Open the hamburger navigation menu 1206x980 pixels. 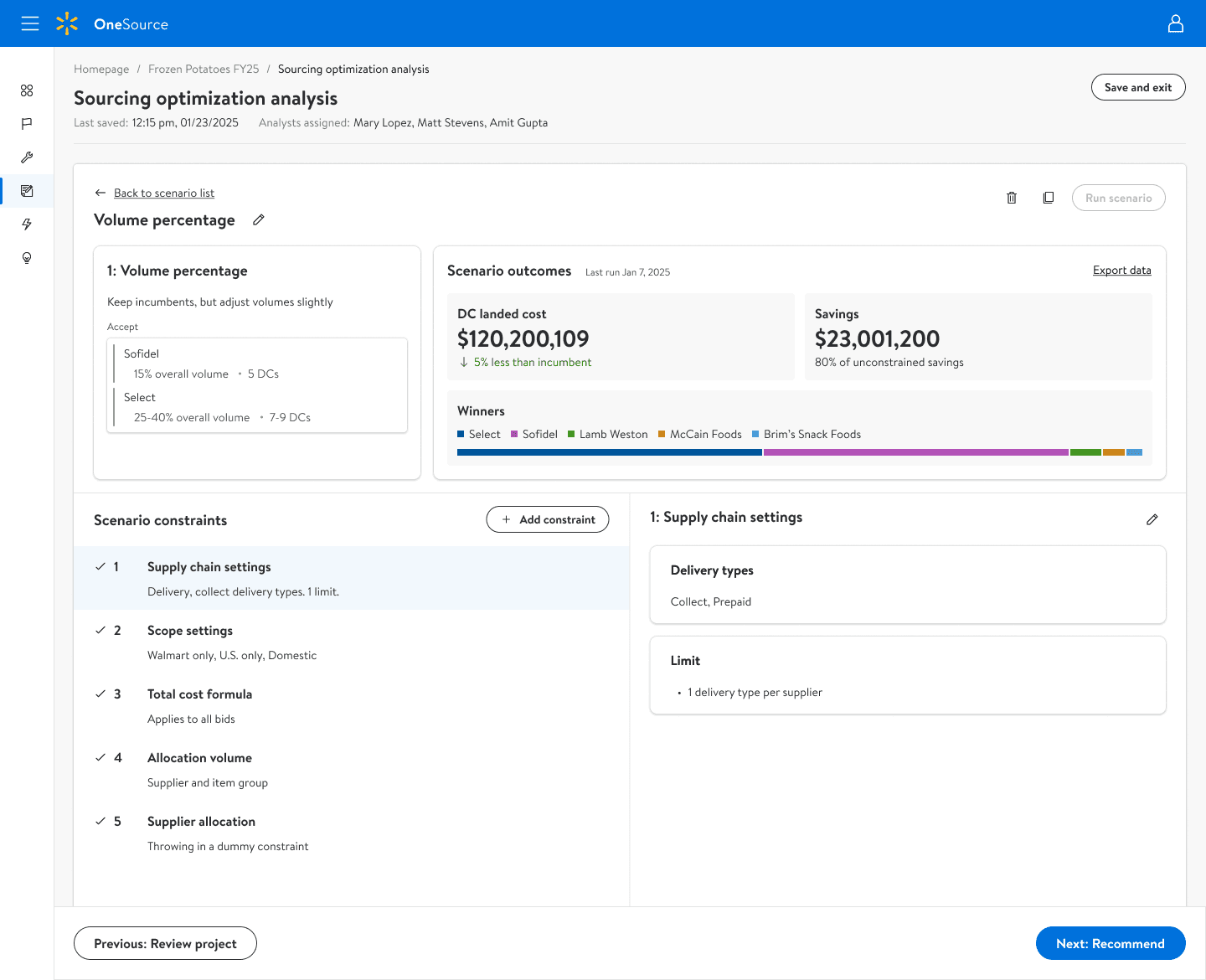tap(30, 23)
